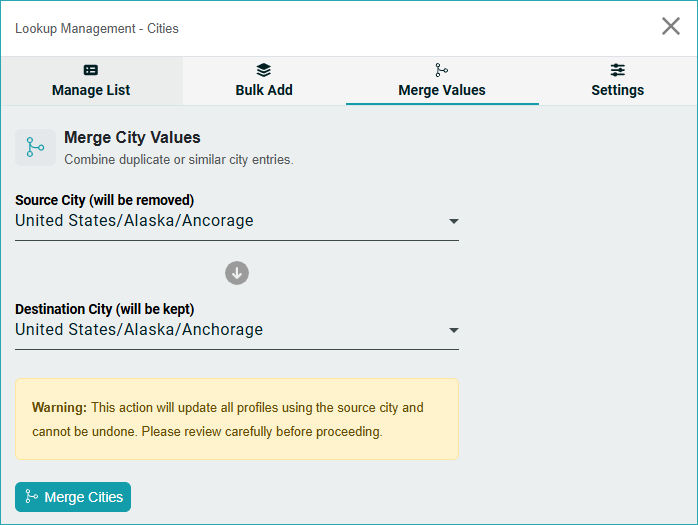Click the merge icon beside Merge City Values
The width and height of the screenshot is (698, 525).
35,148
